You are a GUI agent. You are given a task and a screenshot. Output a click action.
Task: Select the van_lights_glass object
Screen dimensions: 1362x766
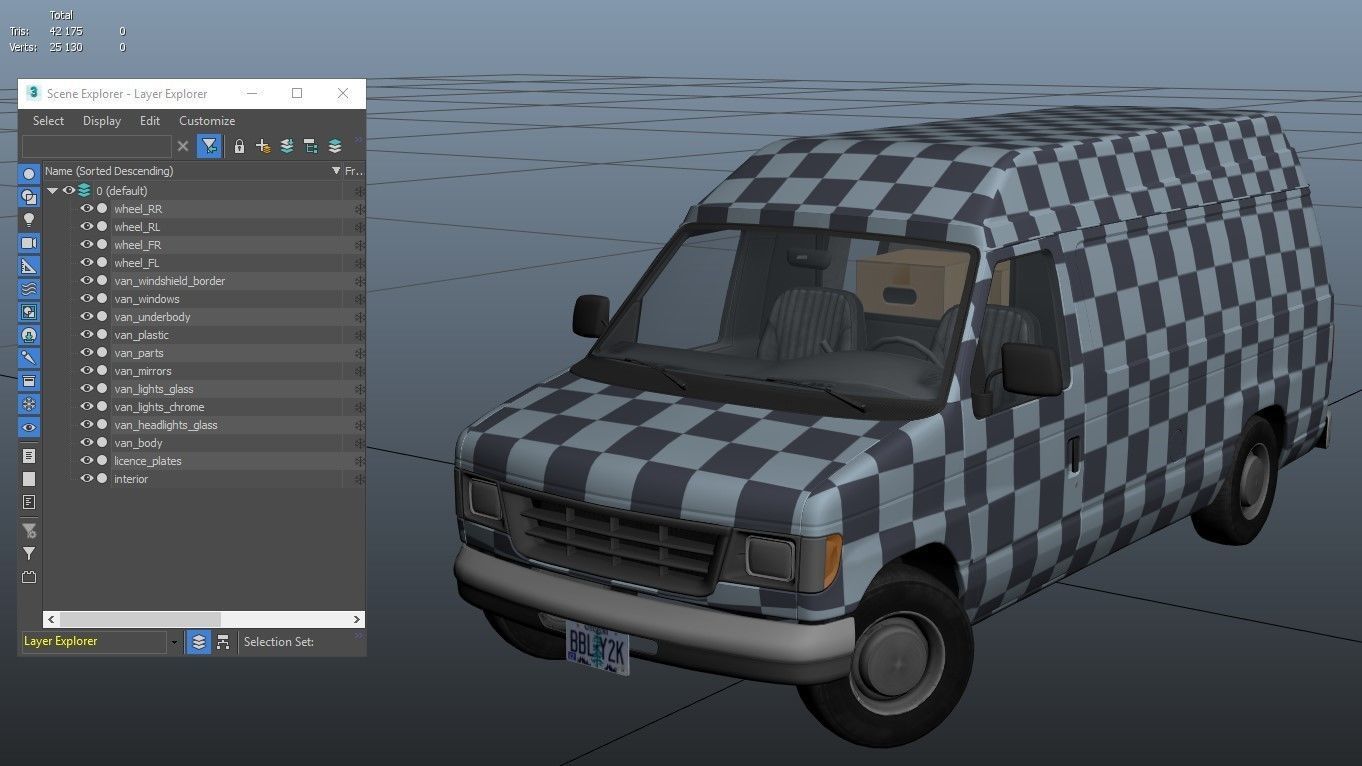(154, 389)
